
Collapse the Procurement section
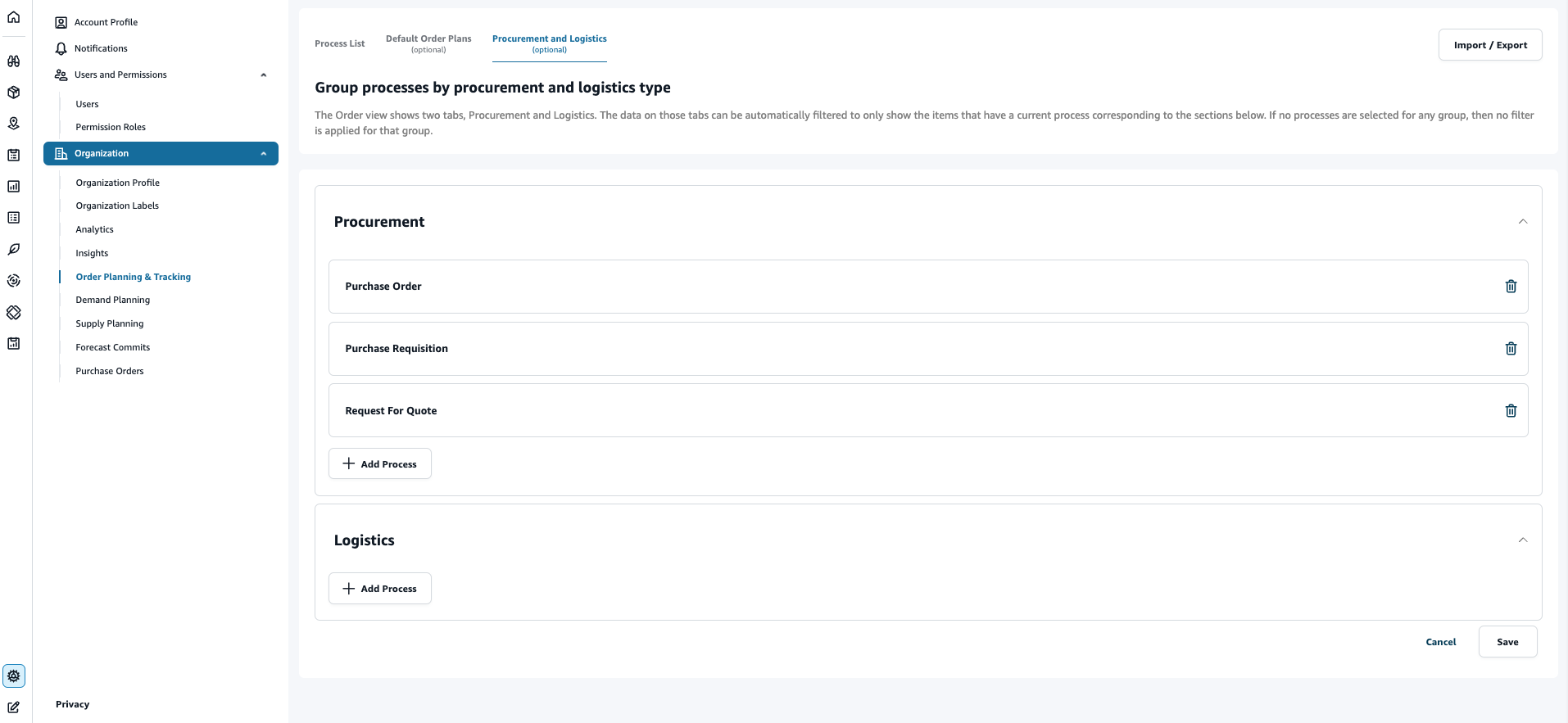pyautogui.click(x=1522, y=222)
